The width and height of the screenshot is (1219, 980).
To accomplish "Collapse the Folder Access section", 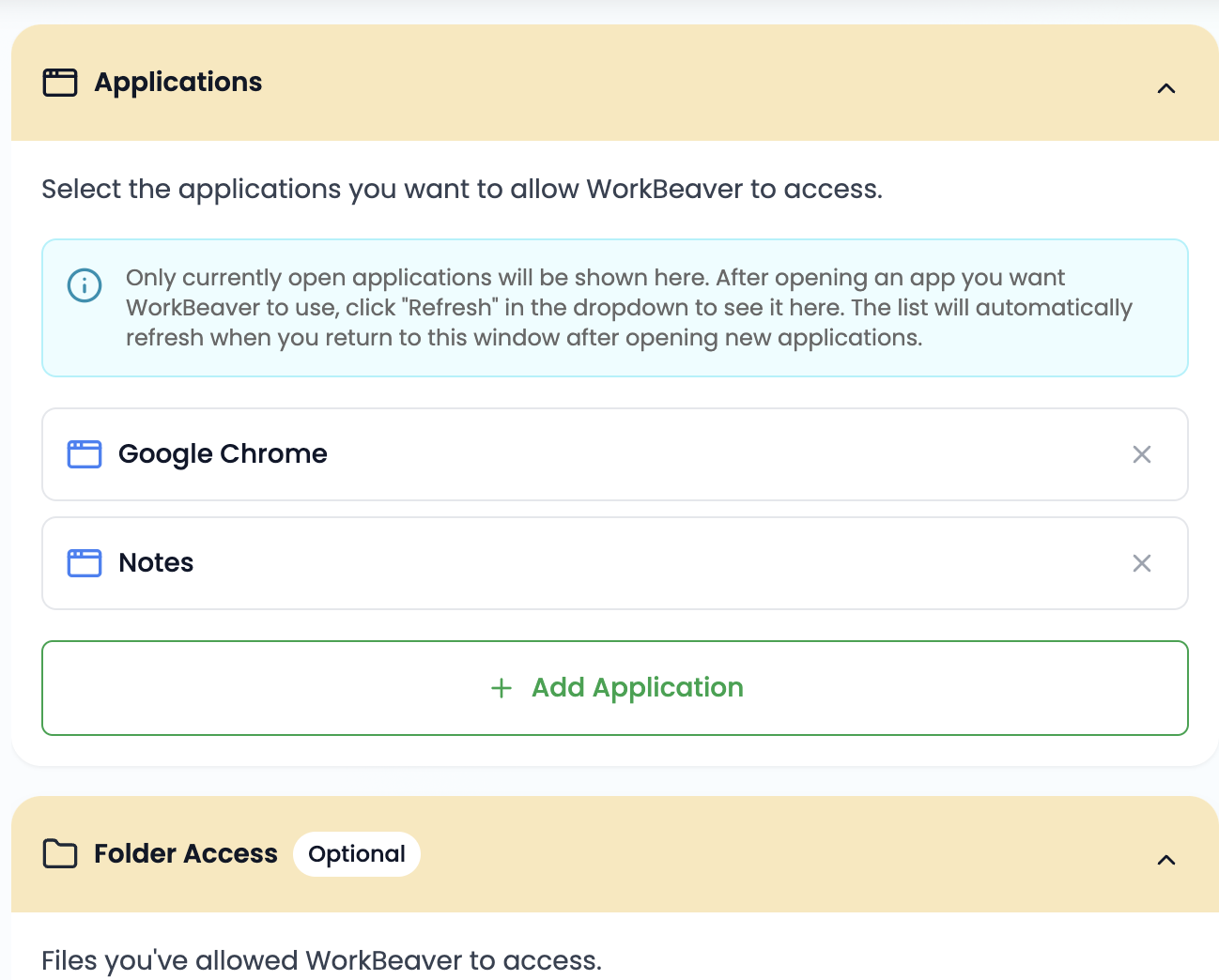I will [1166, 859].
